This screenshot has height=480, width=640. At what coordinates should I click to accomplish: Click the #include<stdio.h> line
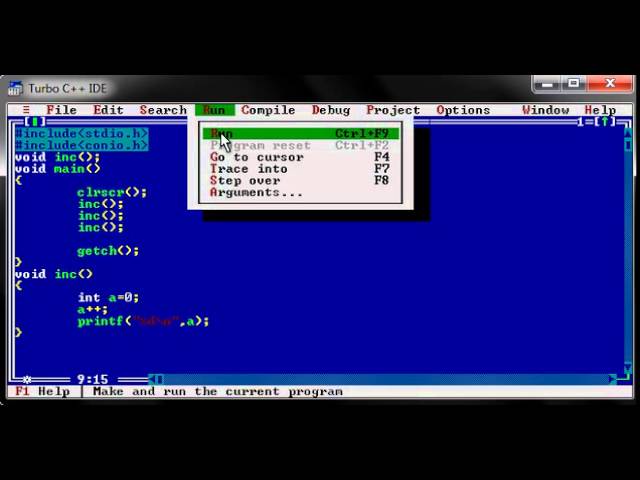pos(82,133)
